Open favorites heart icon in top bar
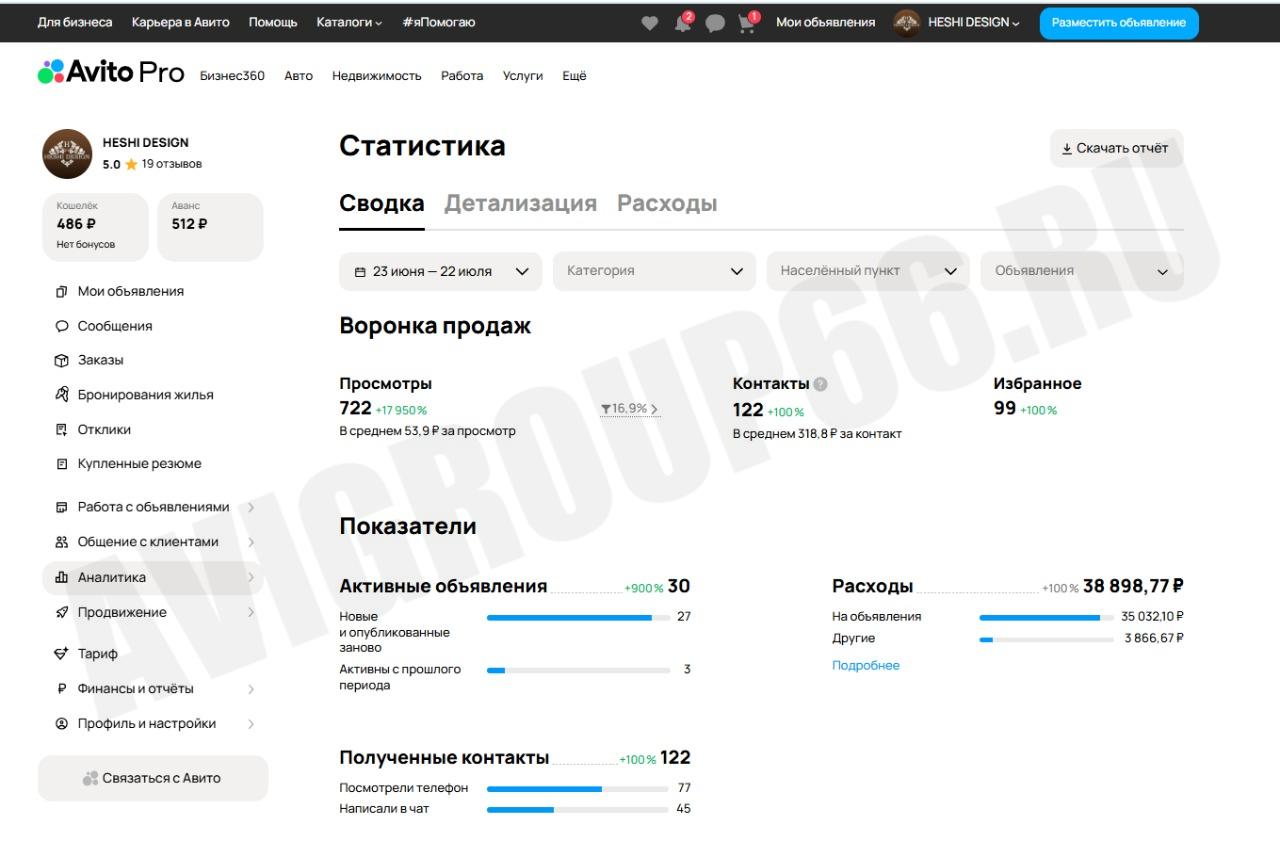The image size is (1280, 857). tap(650, 23)
